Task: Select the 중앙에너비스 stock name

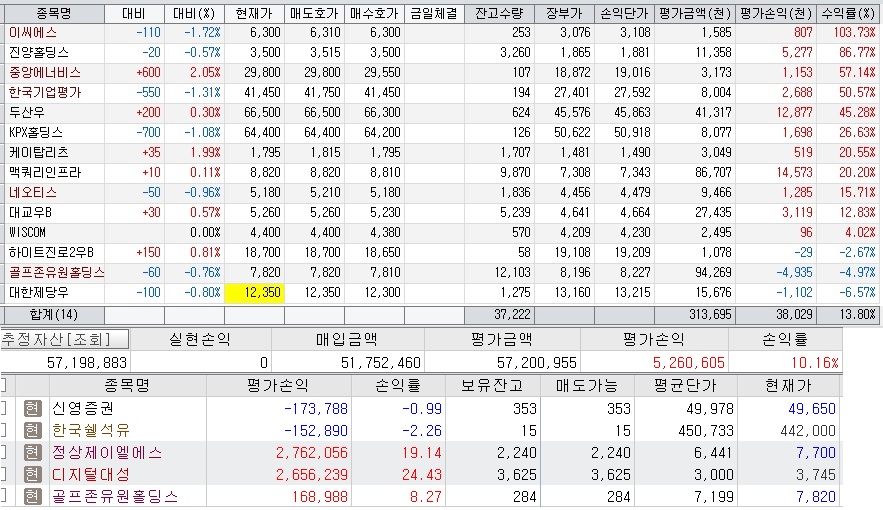Action: pos(45,73)
